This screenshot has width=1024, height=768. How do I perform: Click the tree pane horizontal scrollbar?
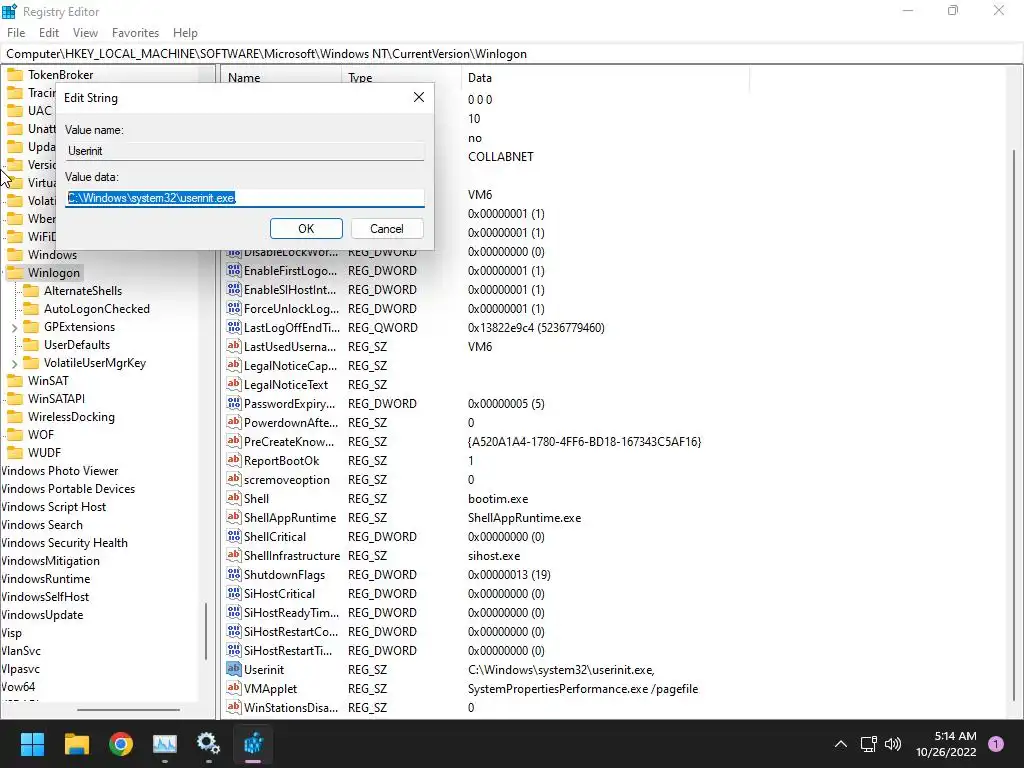[128, 710]
